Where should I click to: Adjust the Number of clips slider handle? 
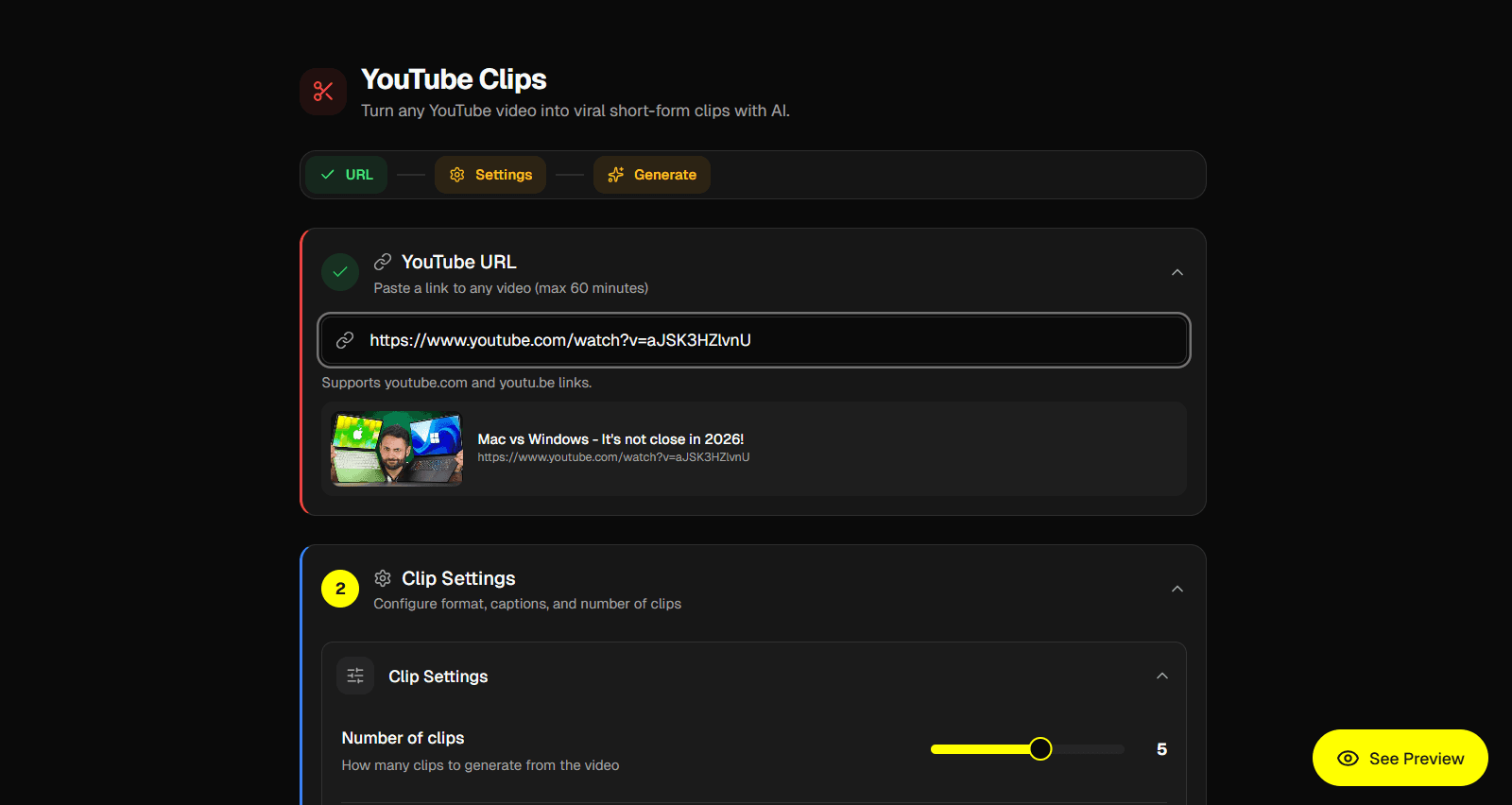click(1040, 749)
